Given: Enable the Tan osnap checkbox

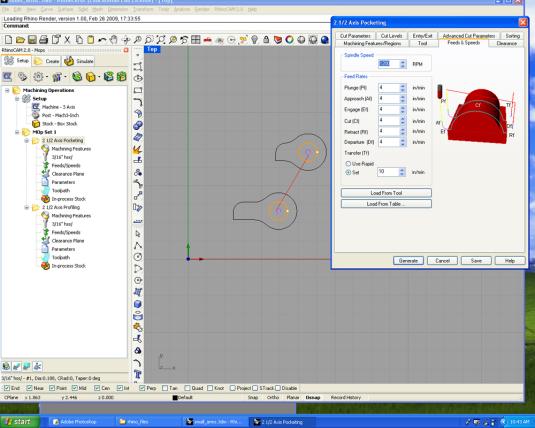Looking at the screenshot, I should click(x=165, y=388).
